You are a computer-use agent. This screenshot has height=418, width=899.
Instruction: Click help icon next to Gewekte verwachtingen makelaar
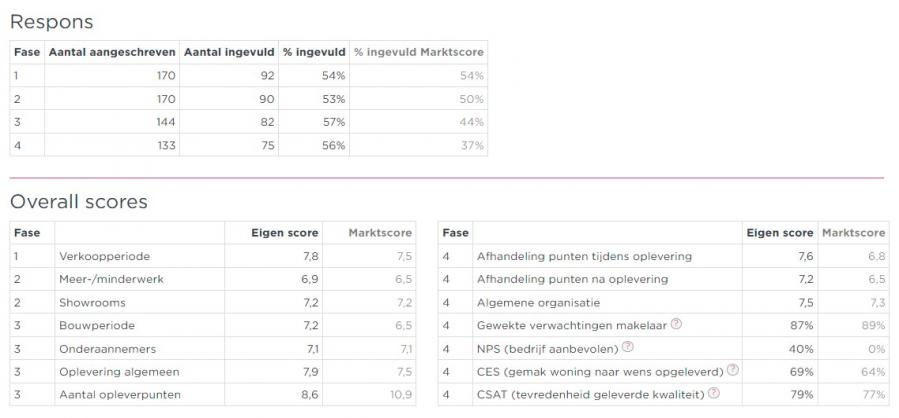676,324
